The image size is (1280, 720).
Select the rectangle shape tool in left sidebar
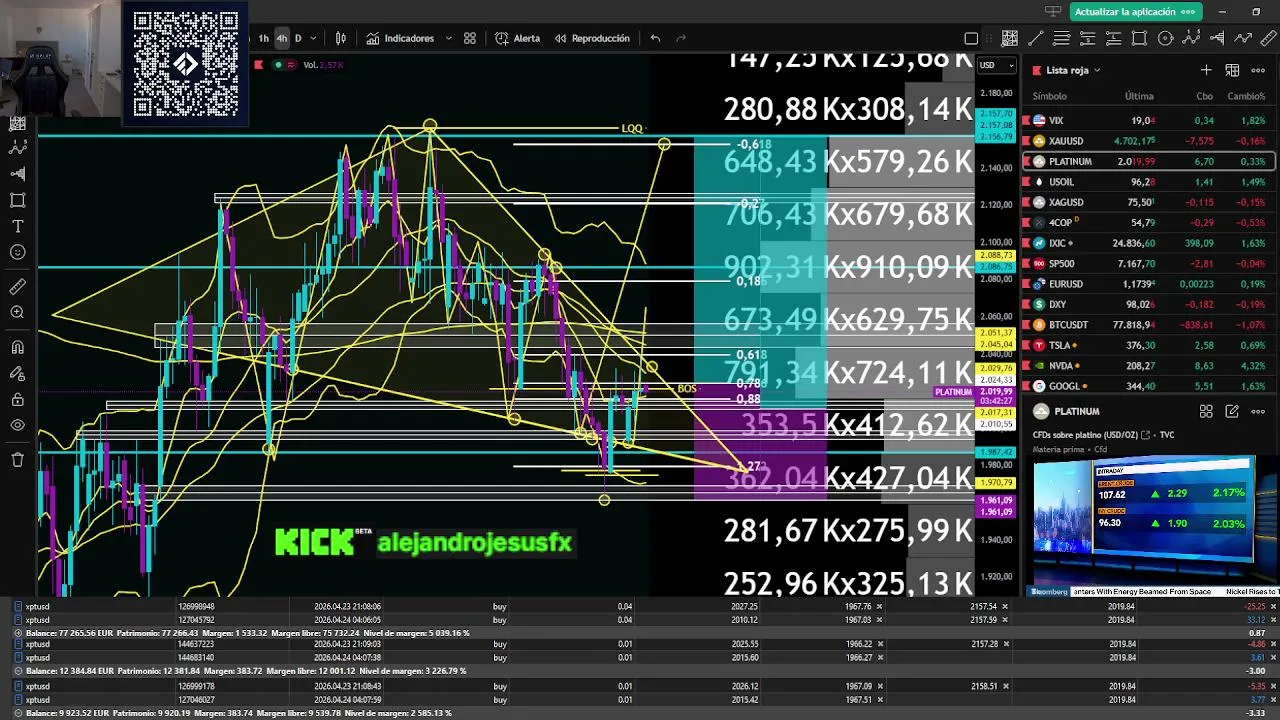[x=17, y=200]
